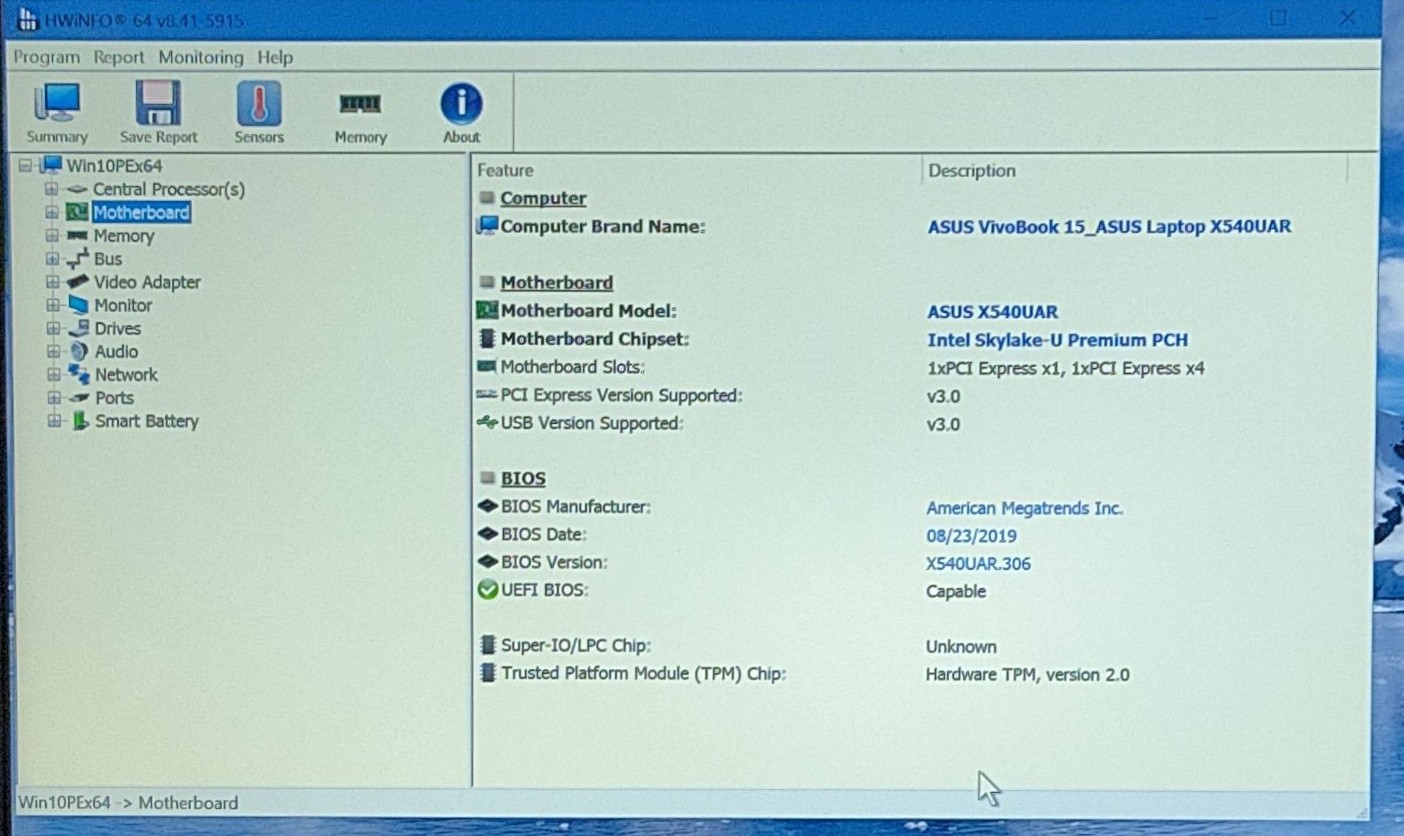Click the Hardware TPM, version 2.0 value

pos(1028,675)
